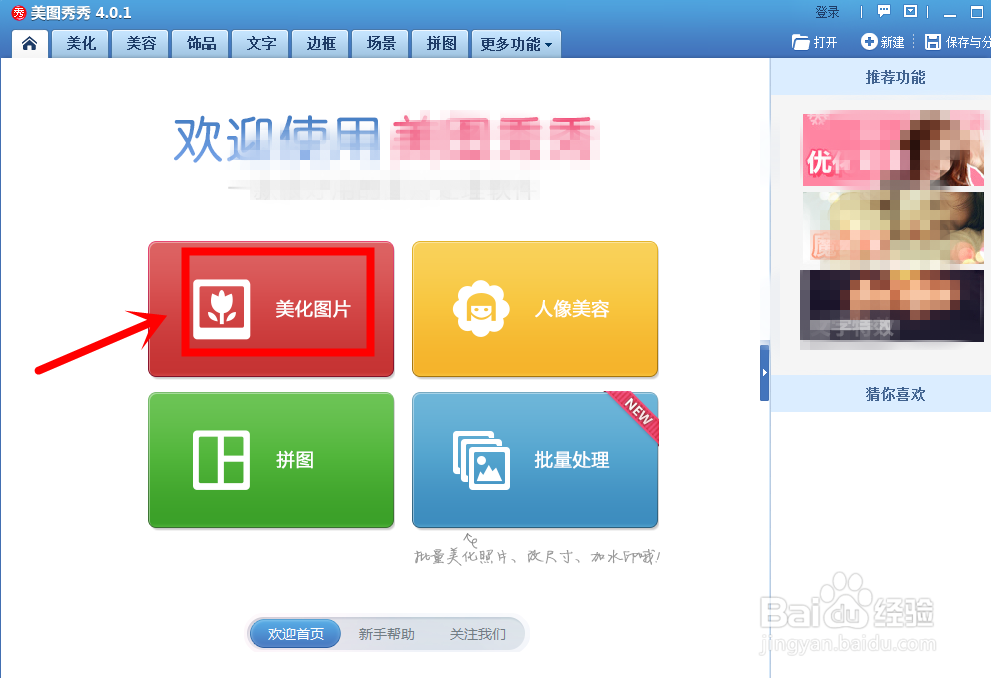Click the title bar dropdown menu icon
The width and height of the screenshot is (991, 678).
[x=911, y=11]
